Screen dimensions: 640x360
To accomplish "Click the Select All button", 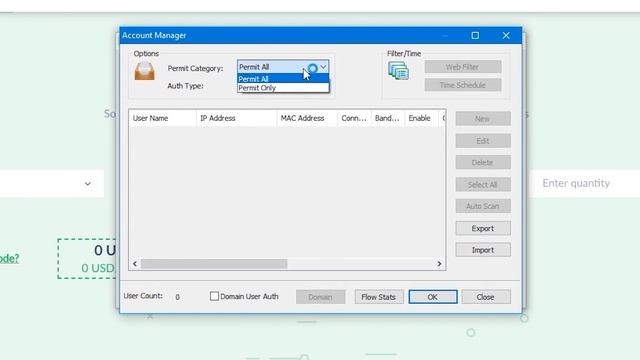I will click(x=483, y=184).
